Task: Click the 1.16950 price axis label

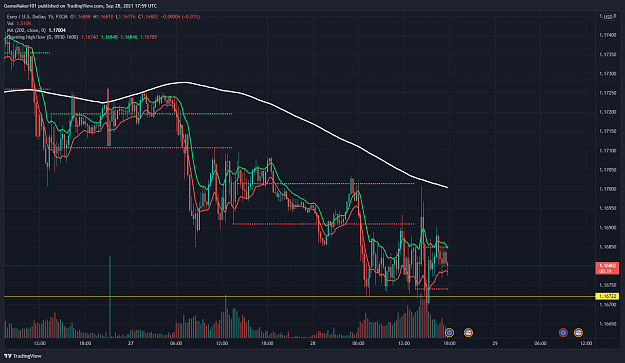Action: click(607, 208)
